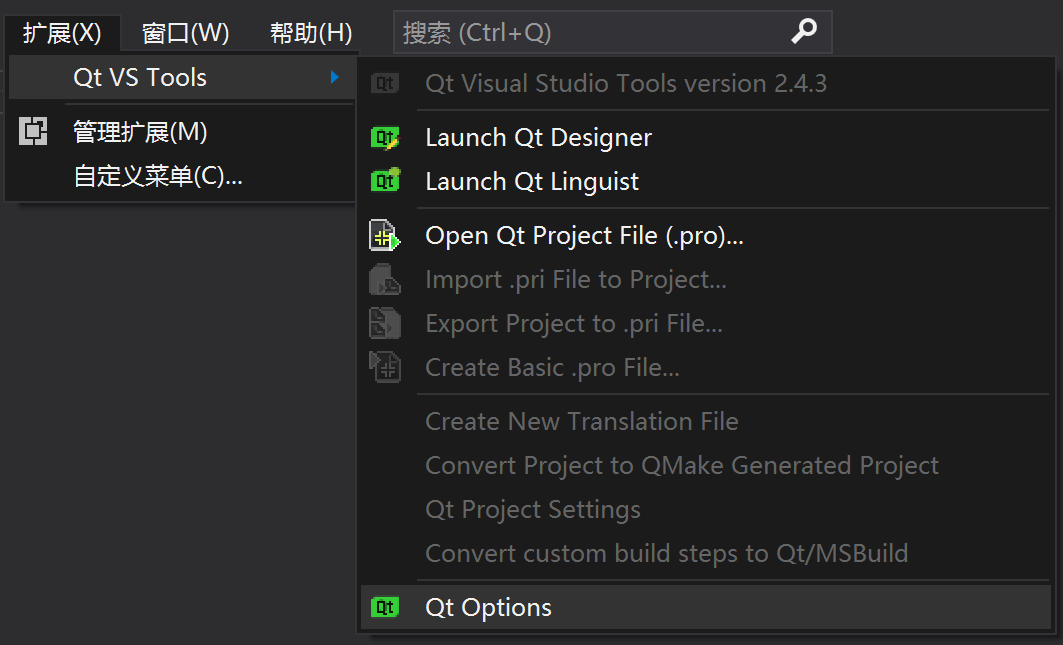The image size is (1063, 645).
Task: Click the Manage Extensions (管理扩展) icon
Action: (33, 132)
